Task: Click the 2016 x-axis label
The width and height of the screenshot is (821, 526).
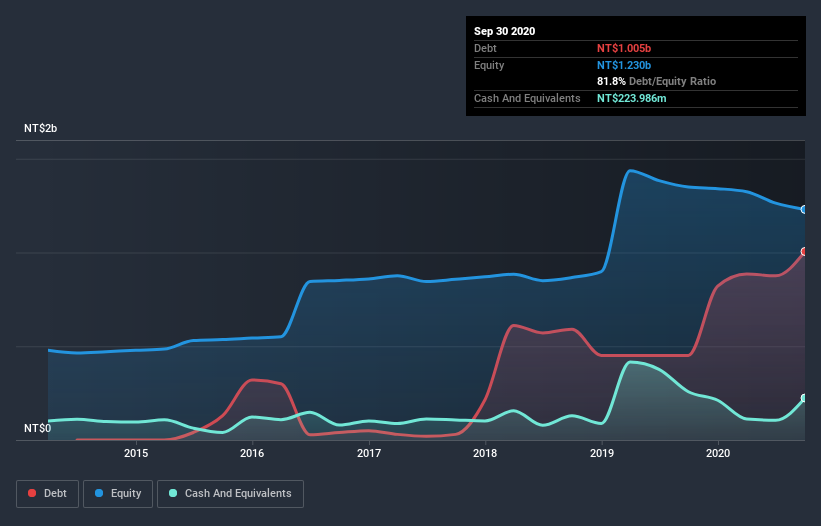Action: [252, 453]
